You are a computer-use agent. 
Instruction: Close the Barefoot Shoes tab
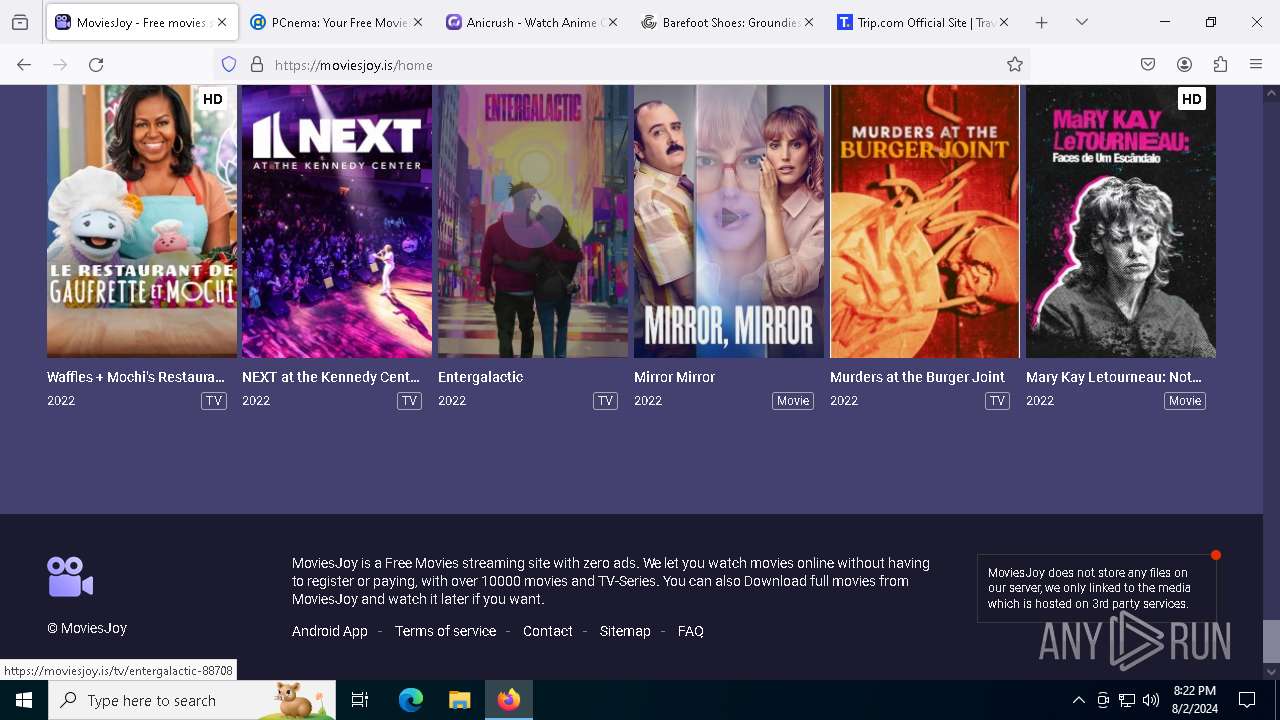(809, 22)
